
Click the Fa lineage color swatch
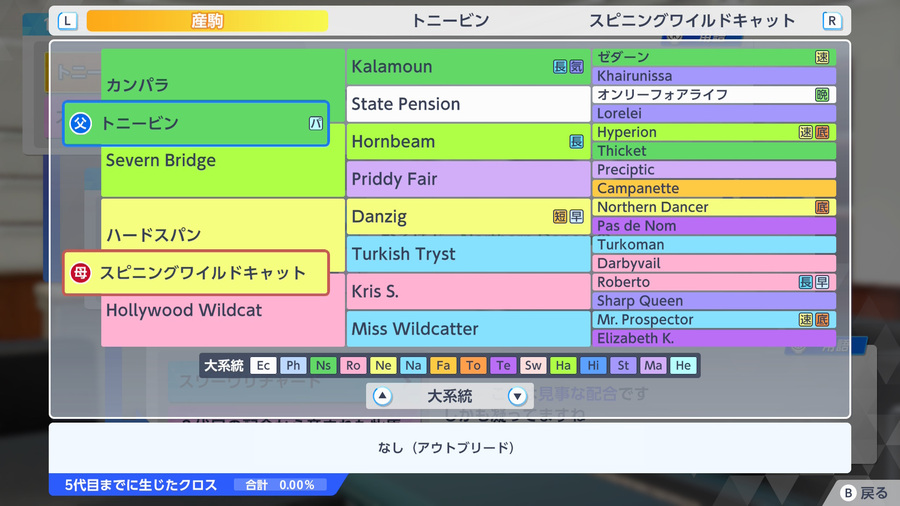pyautogui.click(x=443, y=365)
